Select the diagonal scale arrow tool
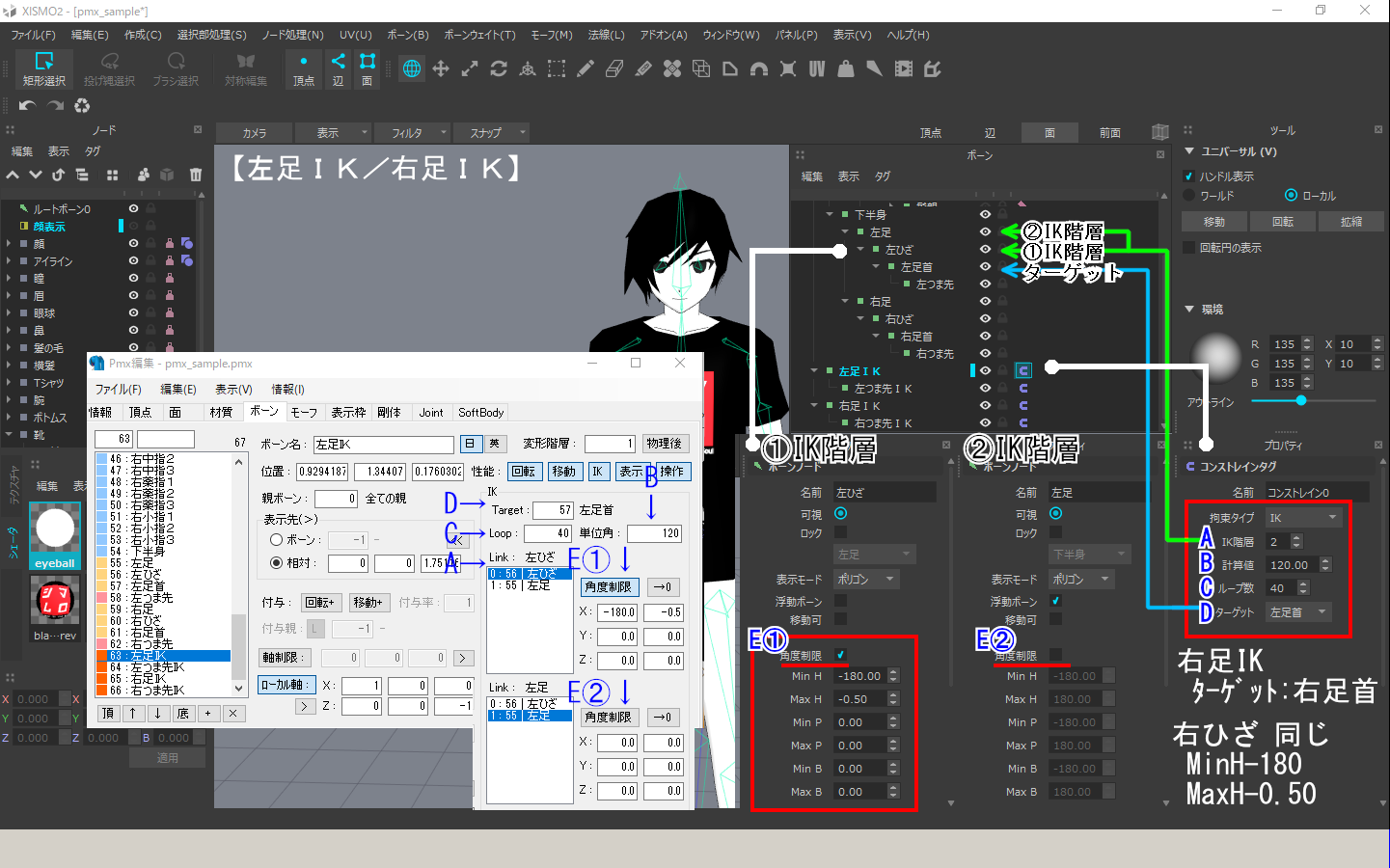1390x868 pixels. tap(470, 68)
